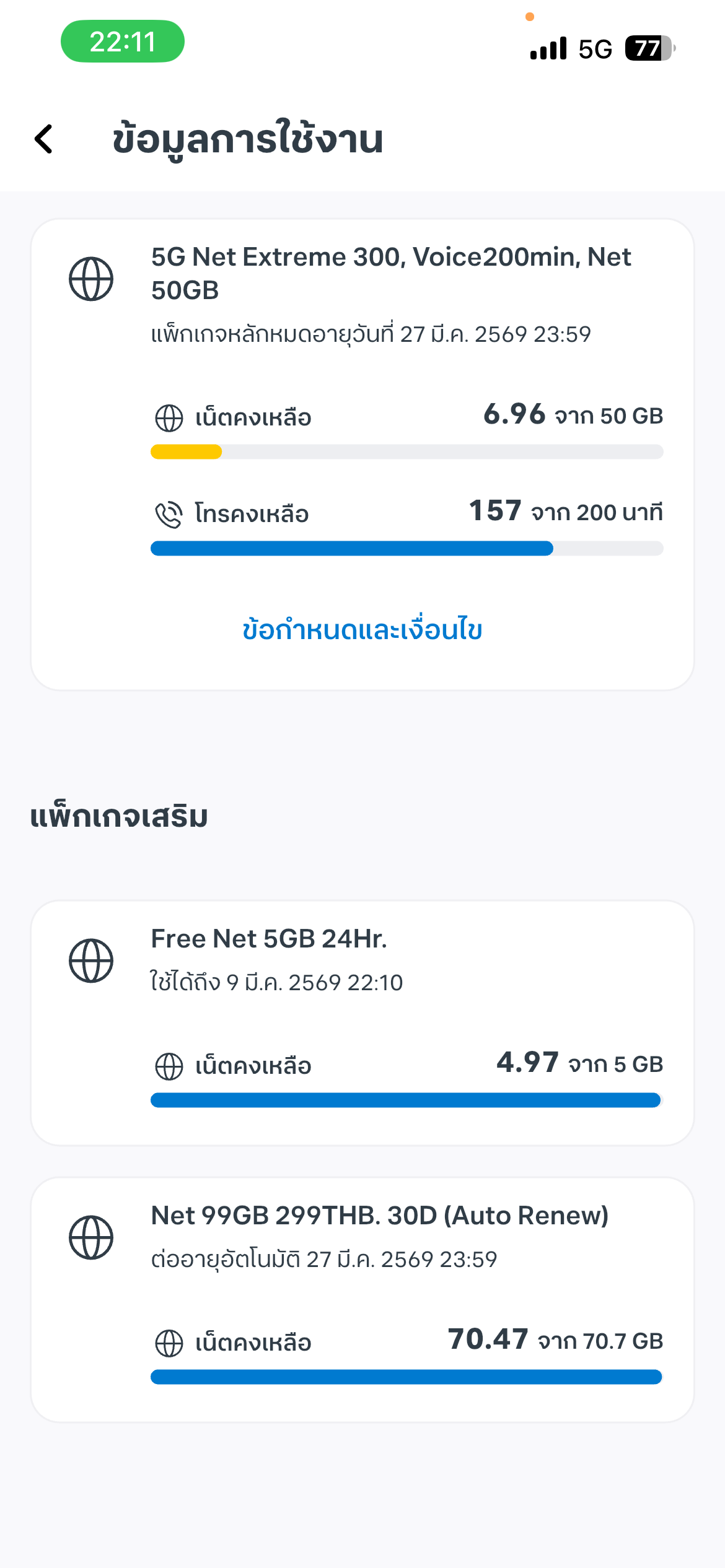
Task: Tap small globe icon next to main data remaining
Action: click(169, 418)
